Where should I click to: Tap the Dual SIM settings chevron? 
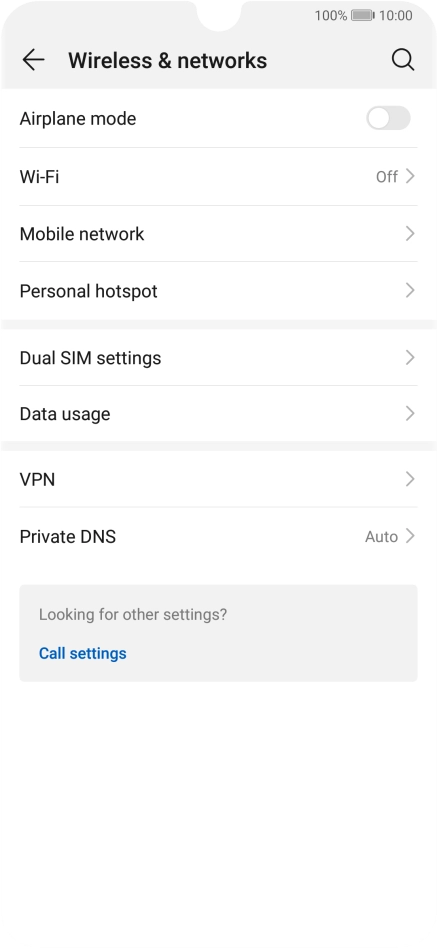[x=410, y=358]
